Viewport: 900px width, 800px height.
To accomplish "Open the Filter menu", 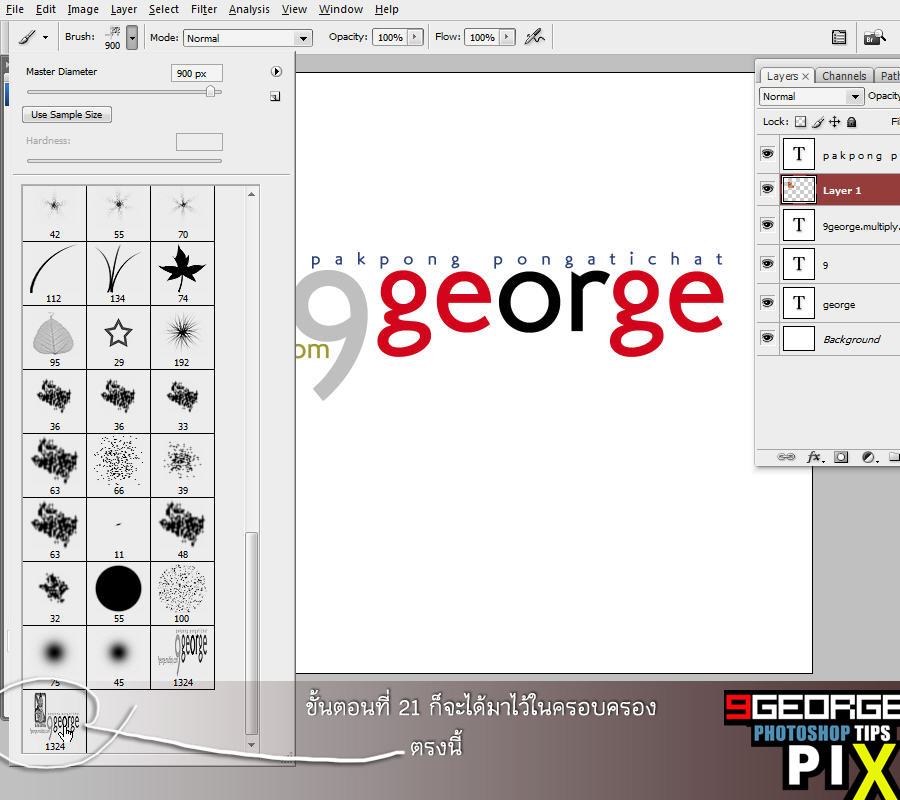I will 204,9.
